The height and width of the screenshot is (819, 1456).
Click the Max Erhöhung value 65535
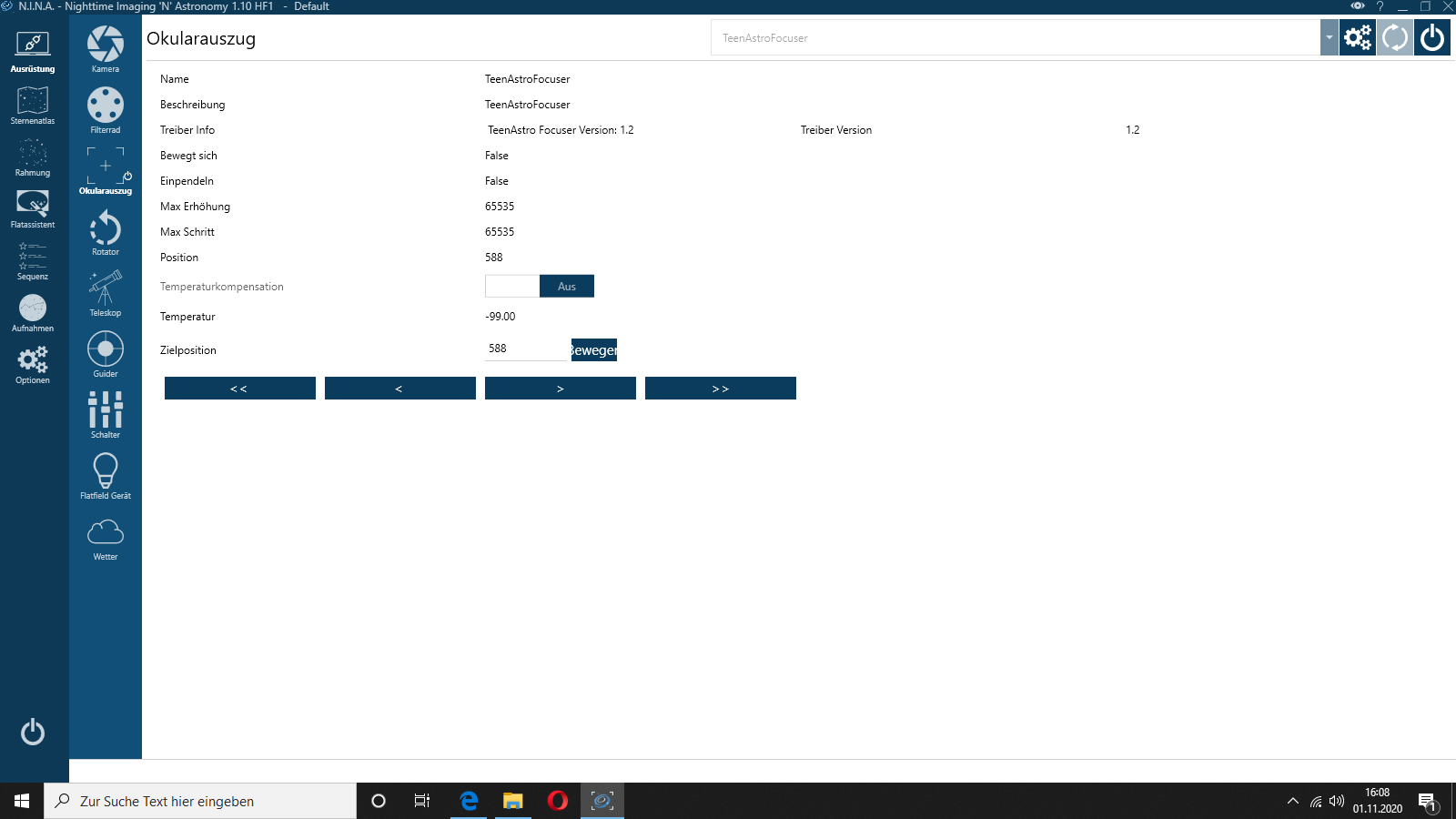point(500,207)
